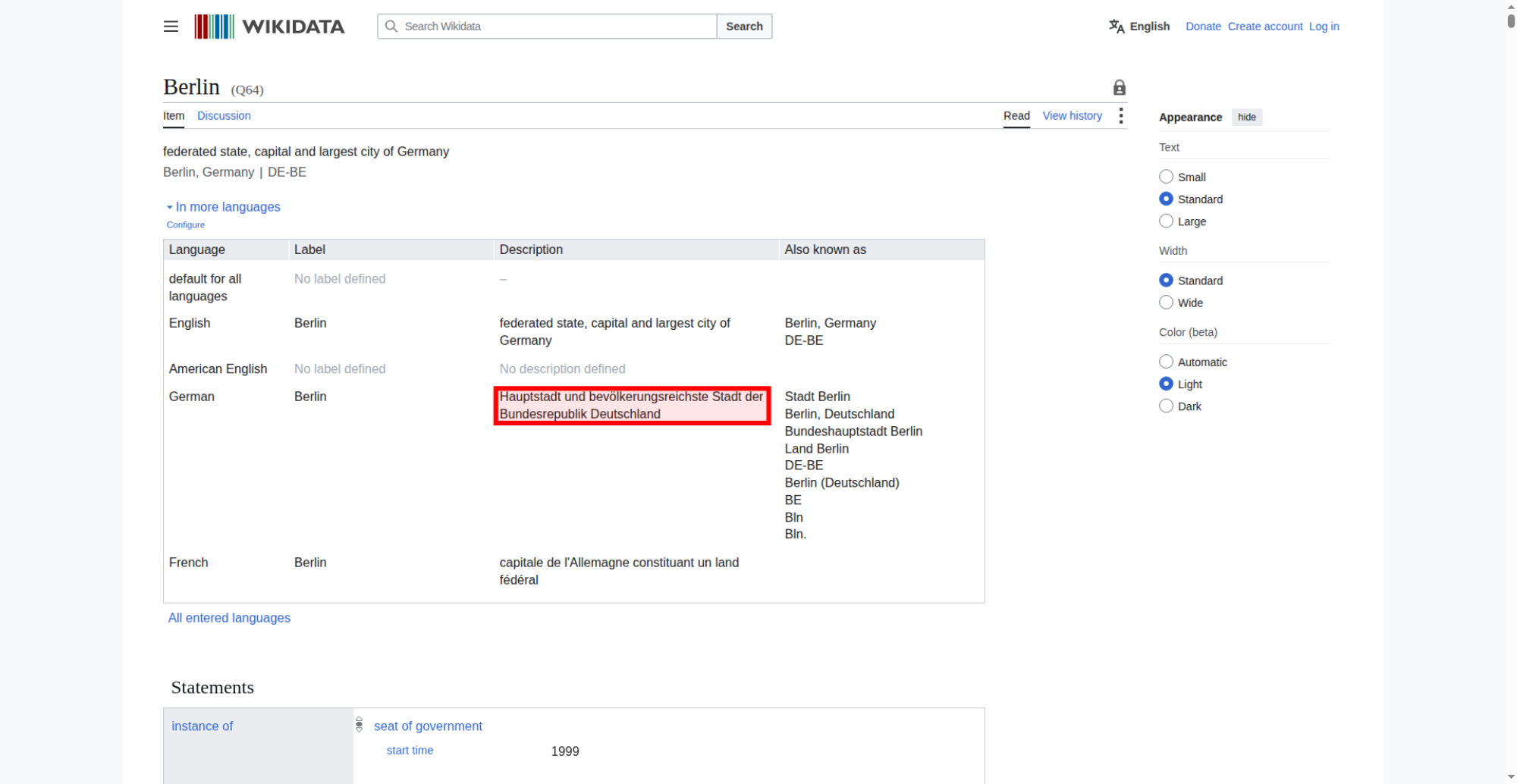Click the Berlin label in German row
The height and width of the screenshot is (784, 1517).
[310, 397]
